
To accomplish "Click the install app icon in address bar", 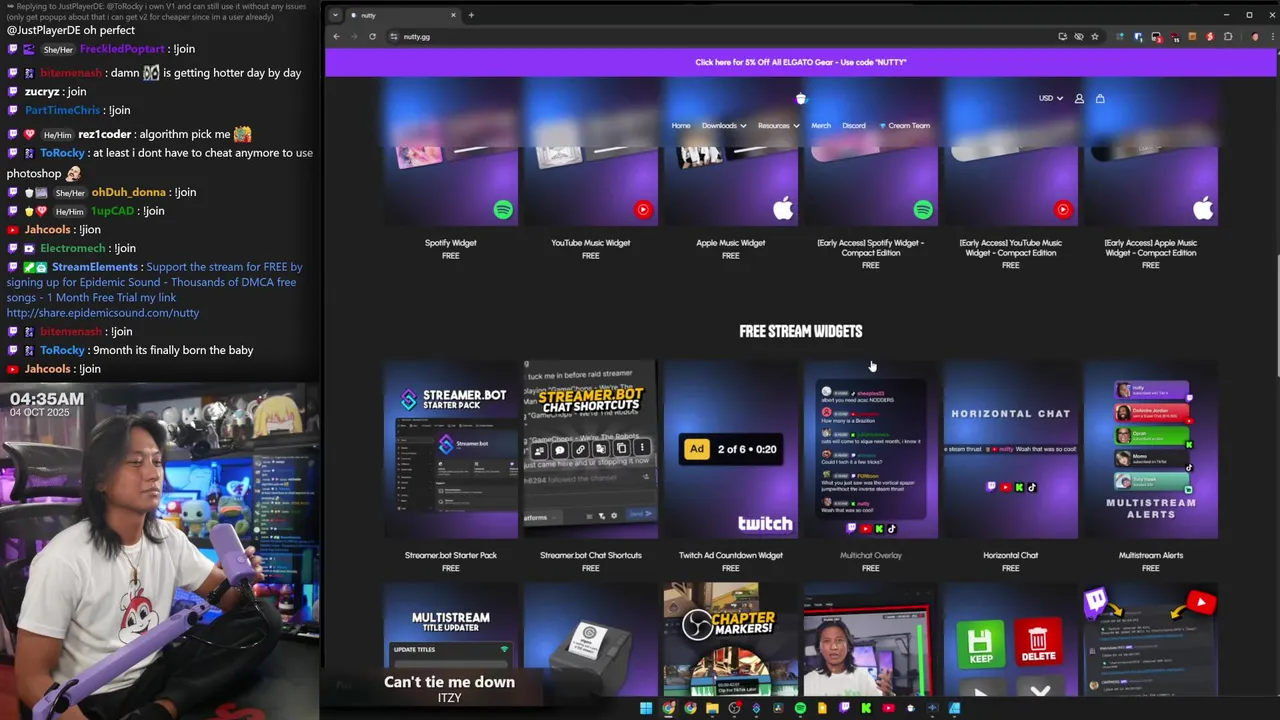I will pos(1062,36).
